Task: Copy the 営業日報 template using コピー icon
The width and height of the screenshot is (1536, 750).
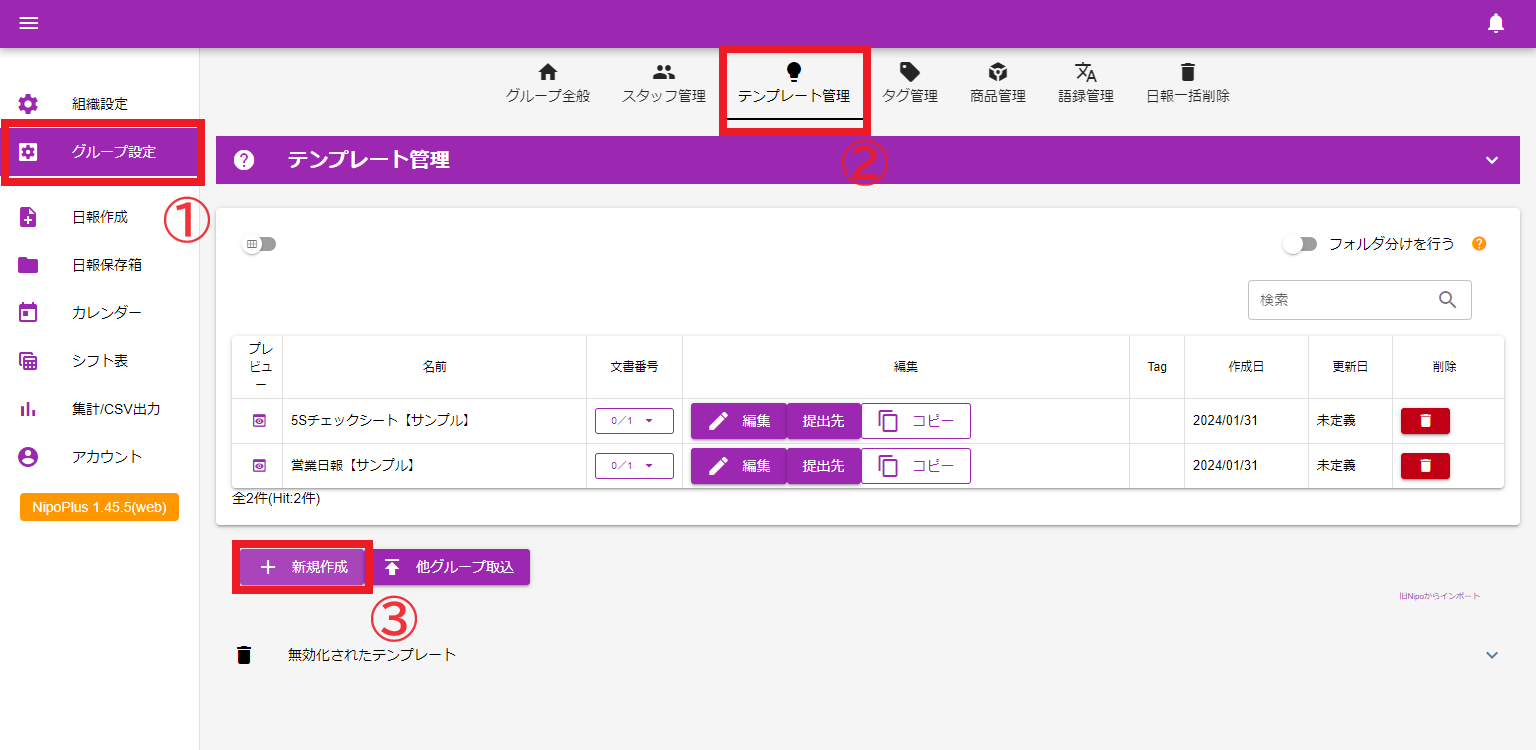Action: 916,465
